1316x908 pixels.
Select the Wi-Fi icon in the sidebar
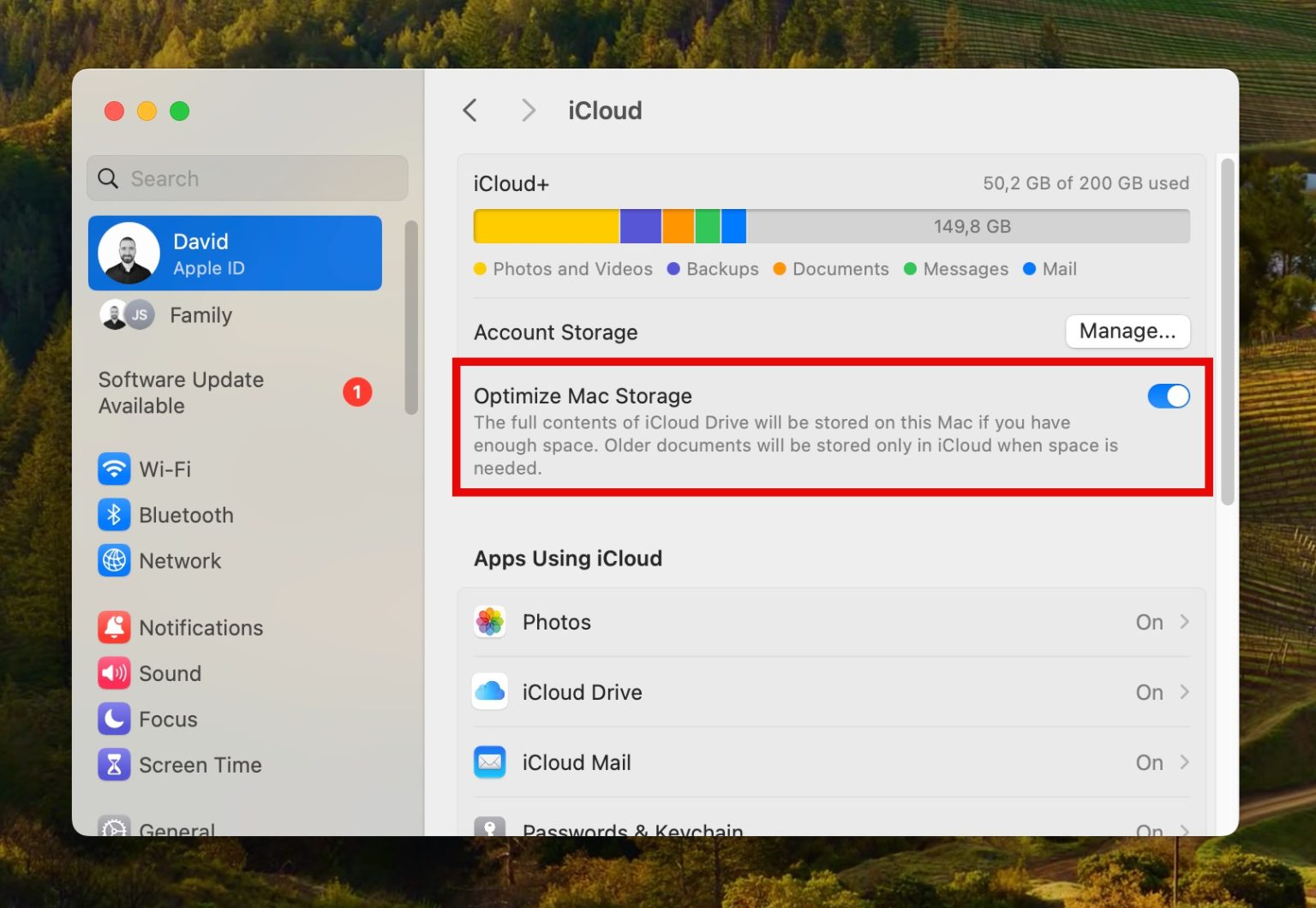pos(114,469)
